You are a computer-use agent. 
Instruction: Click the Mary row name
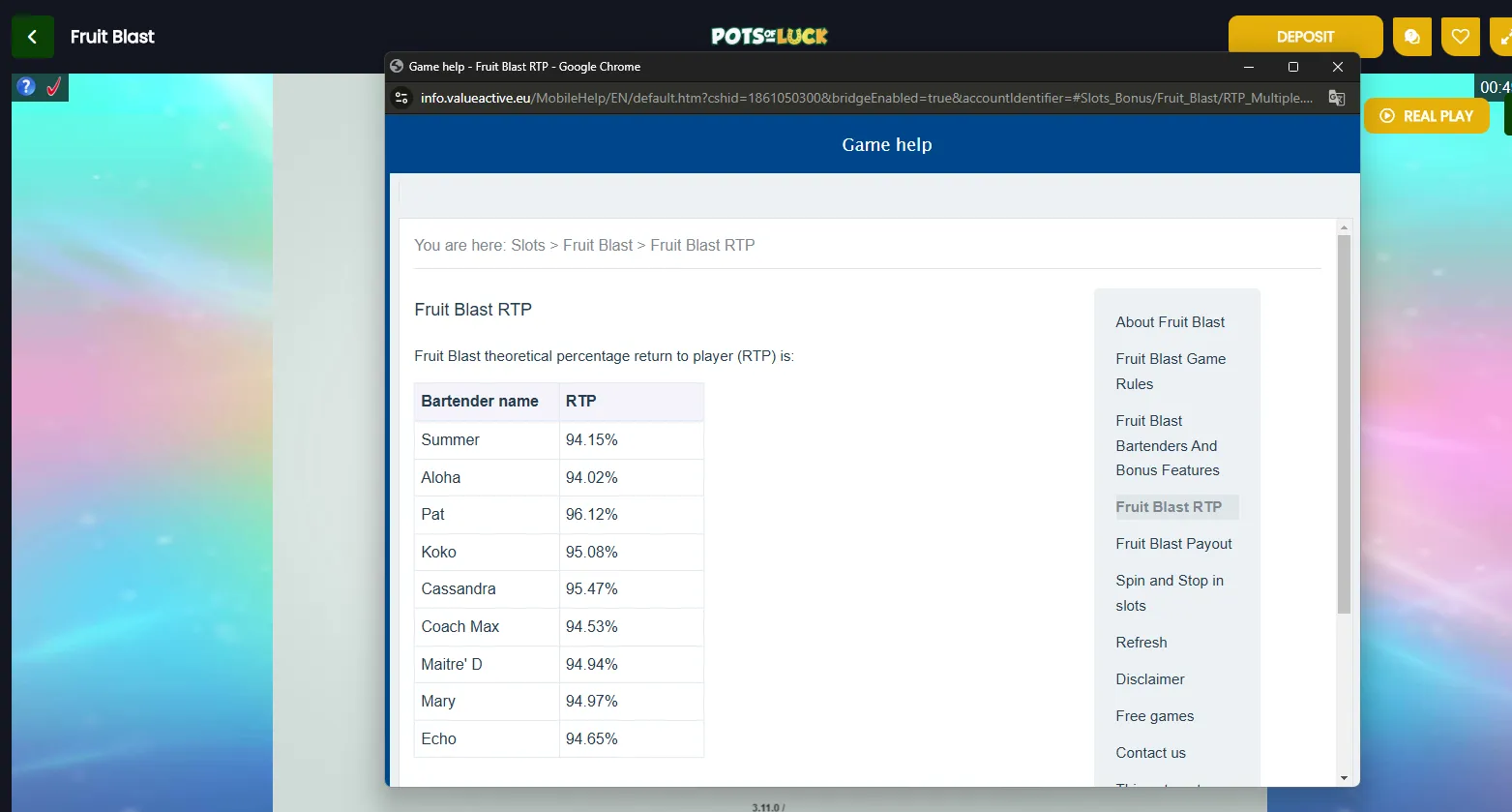point(438,702)
